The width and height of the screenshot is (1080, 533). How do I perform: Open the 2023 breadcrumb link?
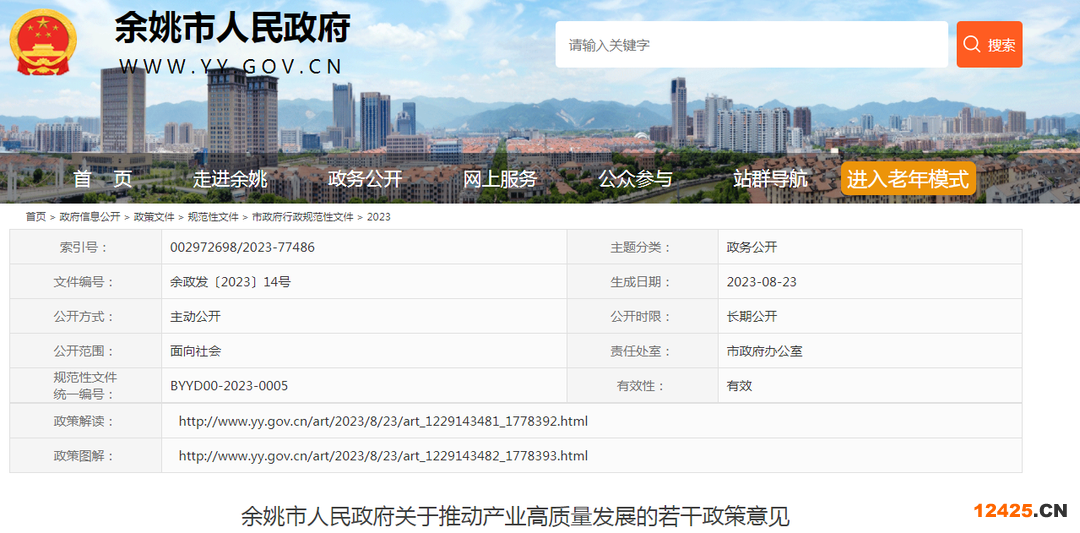(379, 217)
